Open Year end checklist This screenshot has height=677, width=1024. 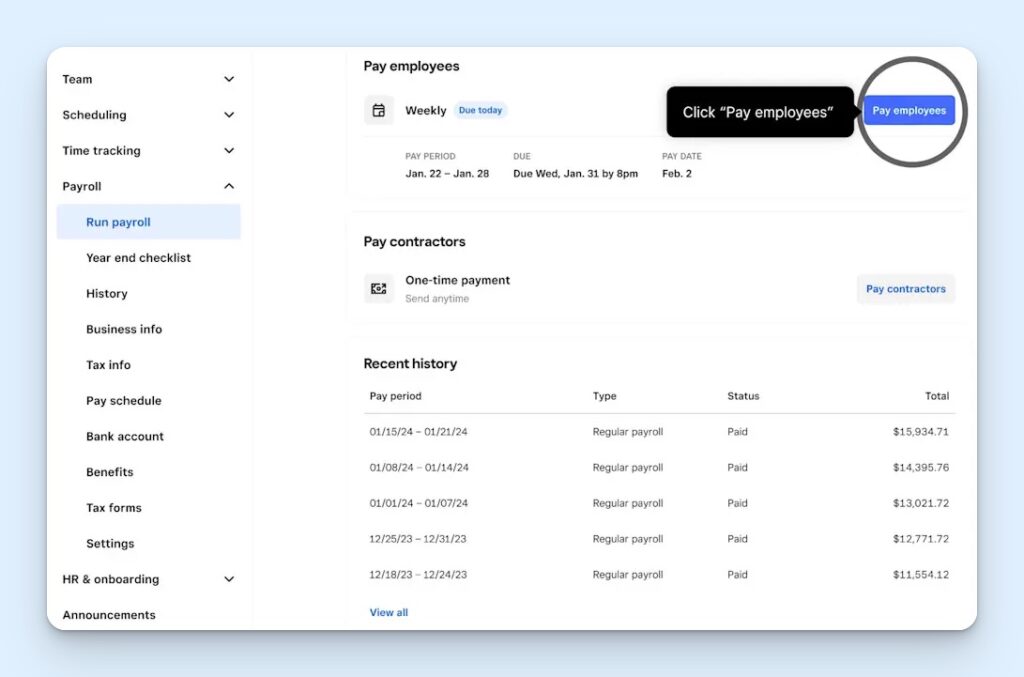coord(138,258)
